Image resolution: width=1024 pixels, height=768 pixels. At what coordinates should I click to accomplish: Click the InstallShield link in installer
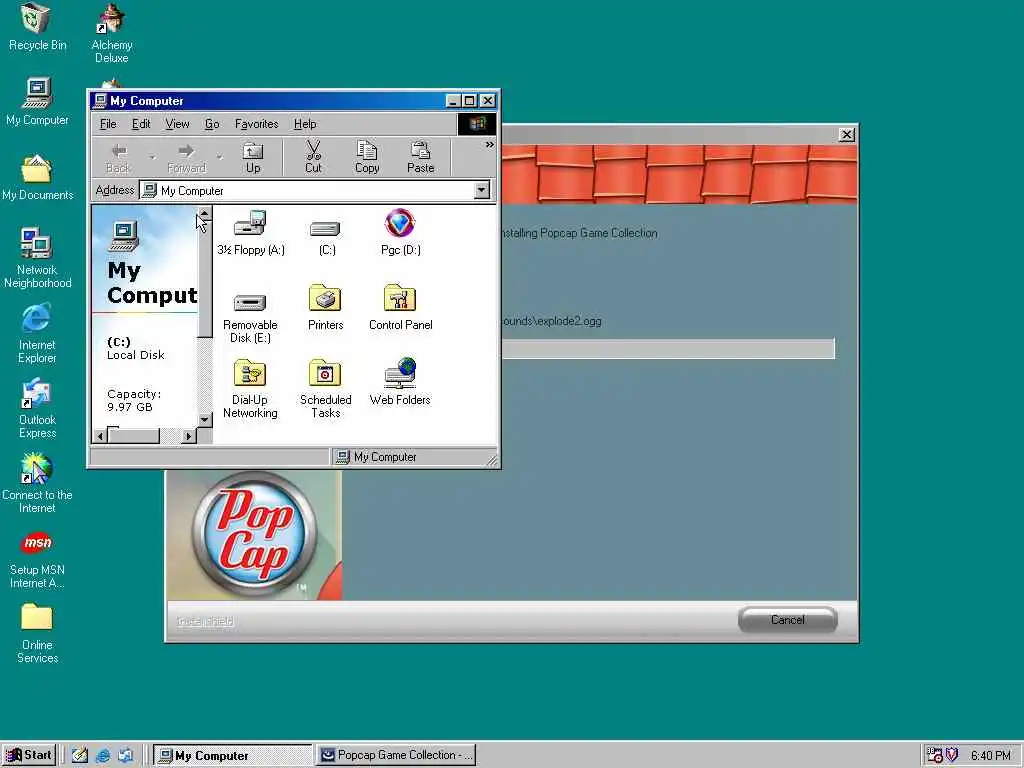(x=205, y=621)
